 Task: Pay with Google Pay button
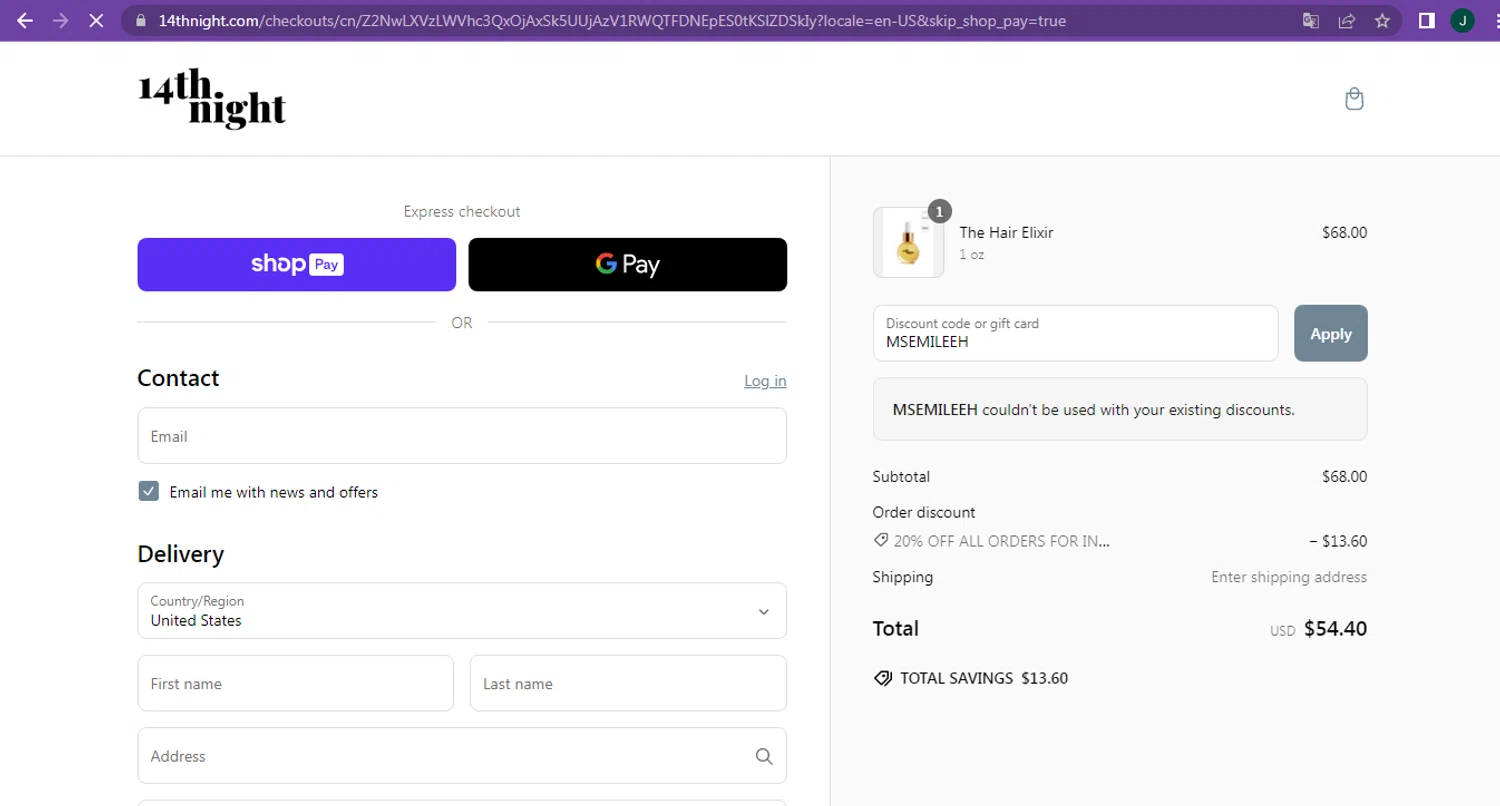[x=628, y=264]
